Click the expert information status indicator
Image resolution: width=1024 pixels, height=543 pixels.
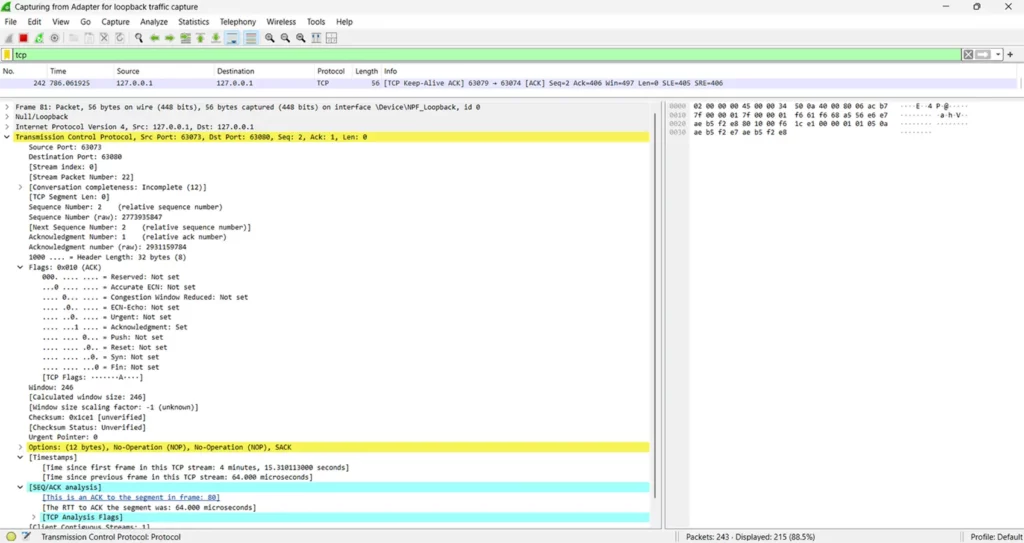tap(11, 536)
